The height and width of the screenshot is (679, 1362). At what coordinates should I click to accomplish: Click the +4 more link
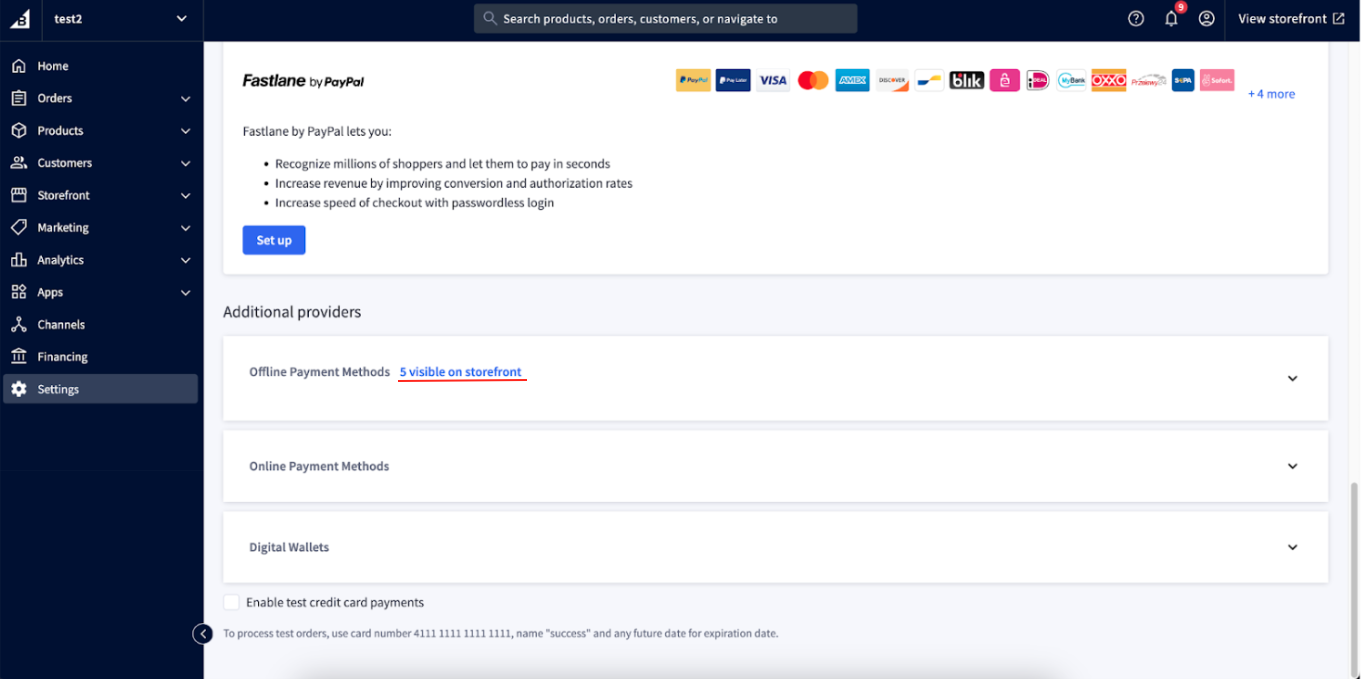(1271, 94)
